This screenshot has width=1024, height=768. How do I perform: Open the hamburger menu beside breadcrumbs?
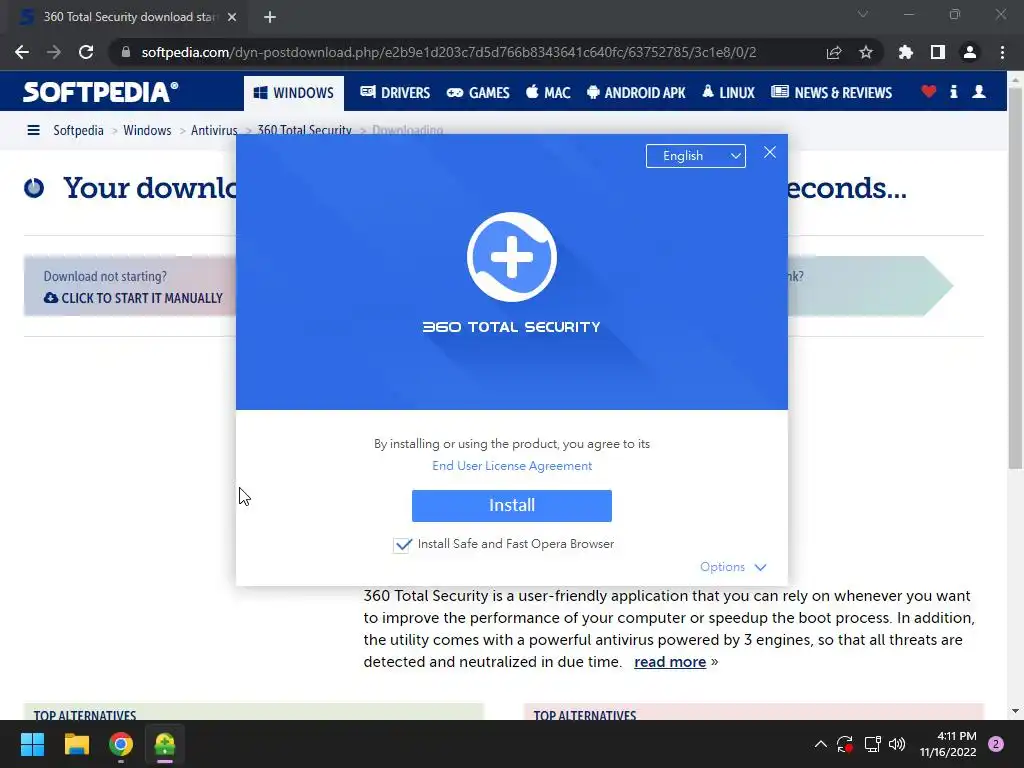pyautogui.click(x=33, y=130)
